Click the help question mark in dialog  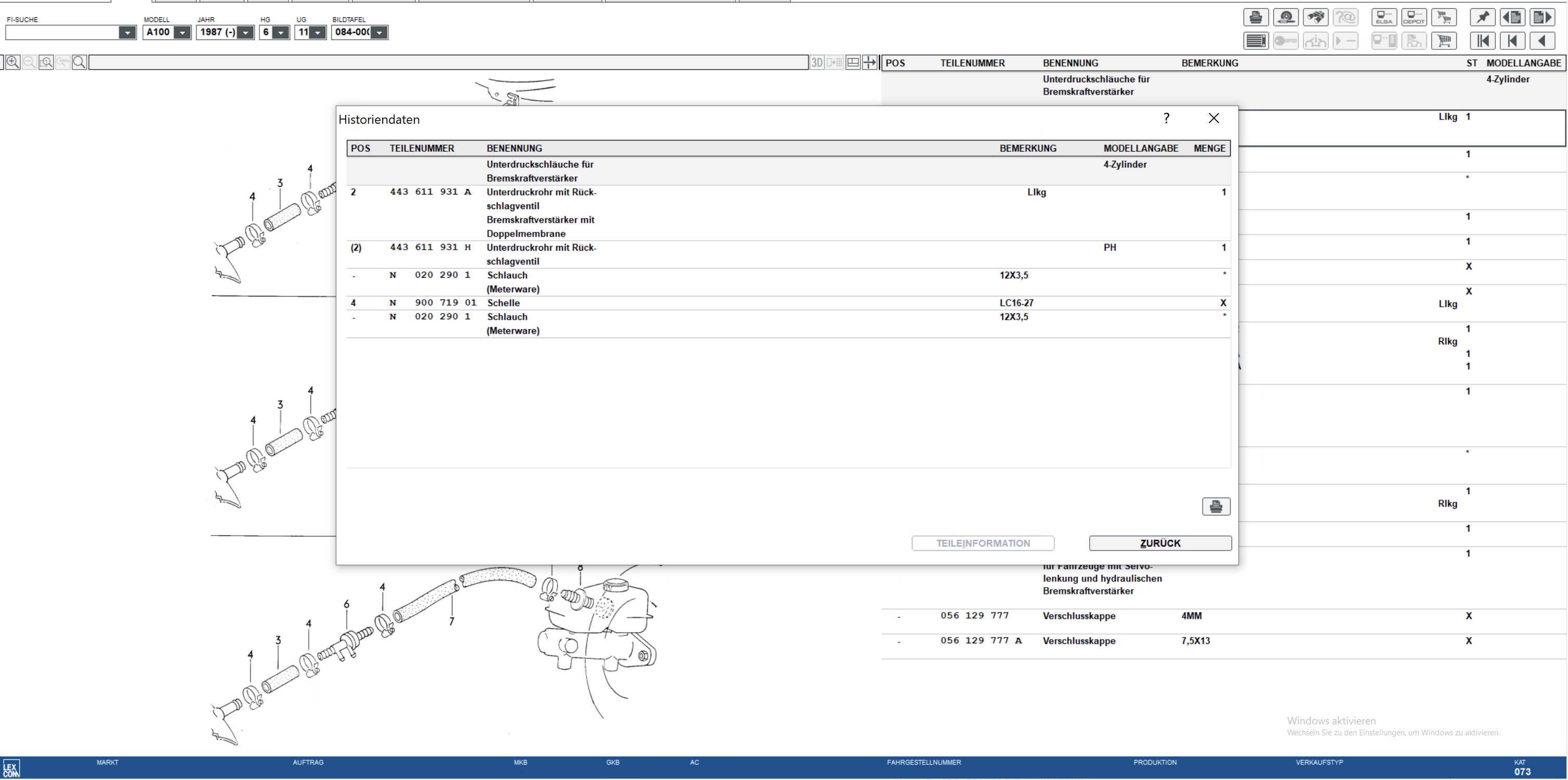(x=1166, y=118)
